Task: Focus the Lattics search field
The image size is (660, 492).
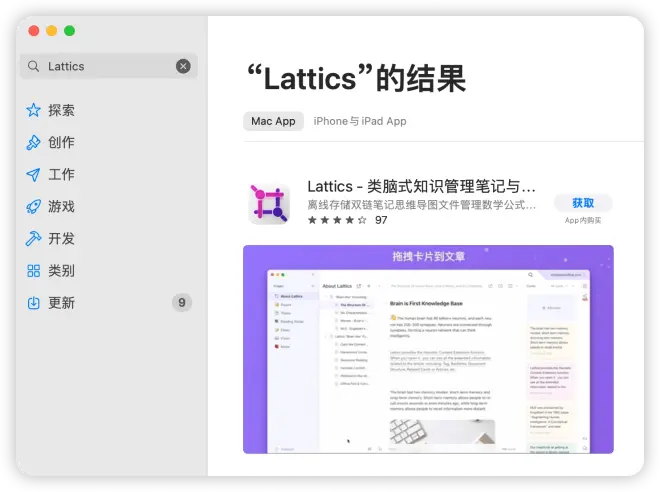Action: click(109, 66)
